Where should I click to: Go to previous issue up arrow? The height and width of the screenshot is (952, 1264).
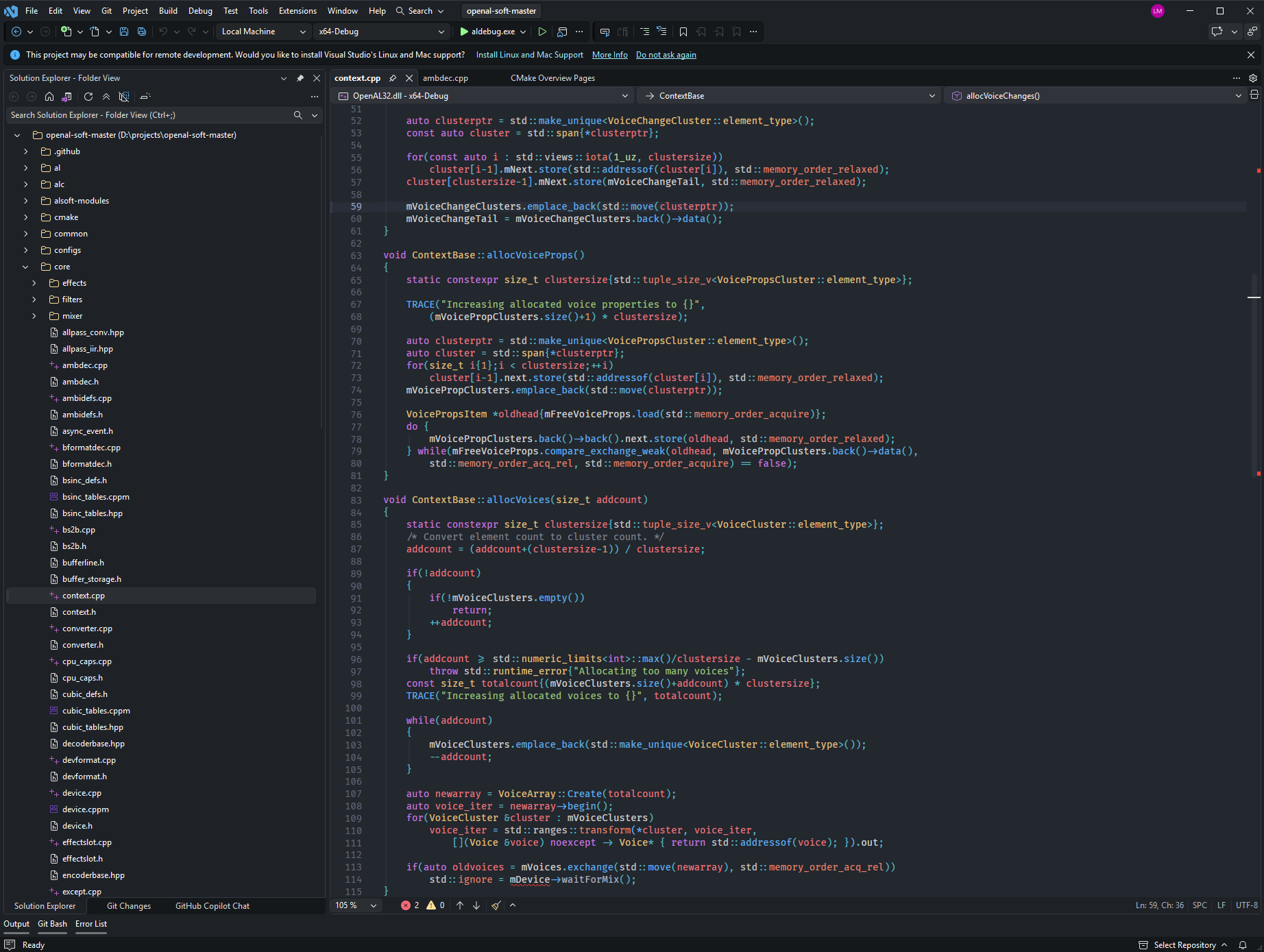point(460,905)
